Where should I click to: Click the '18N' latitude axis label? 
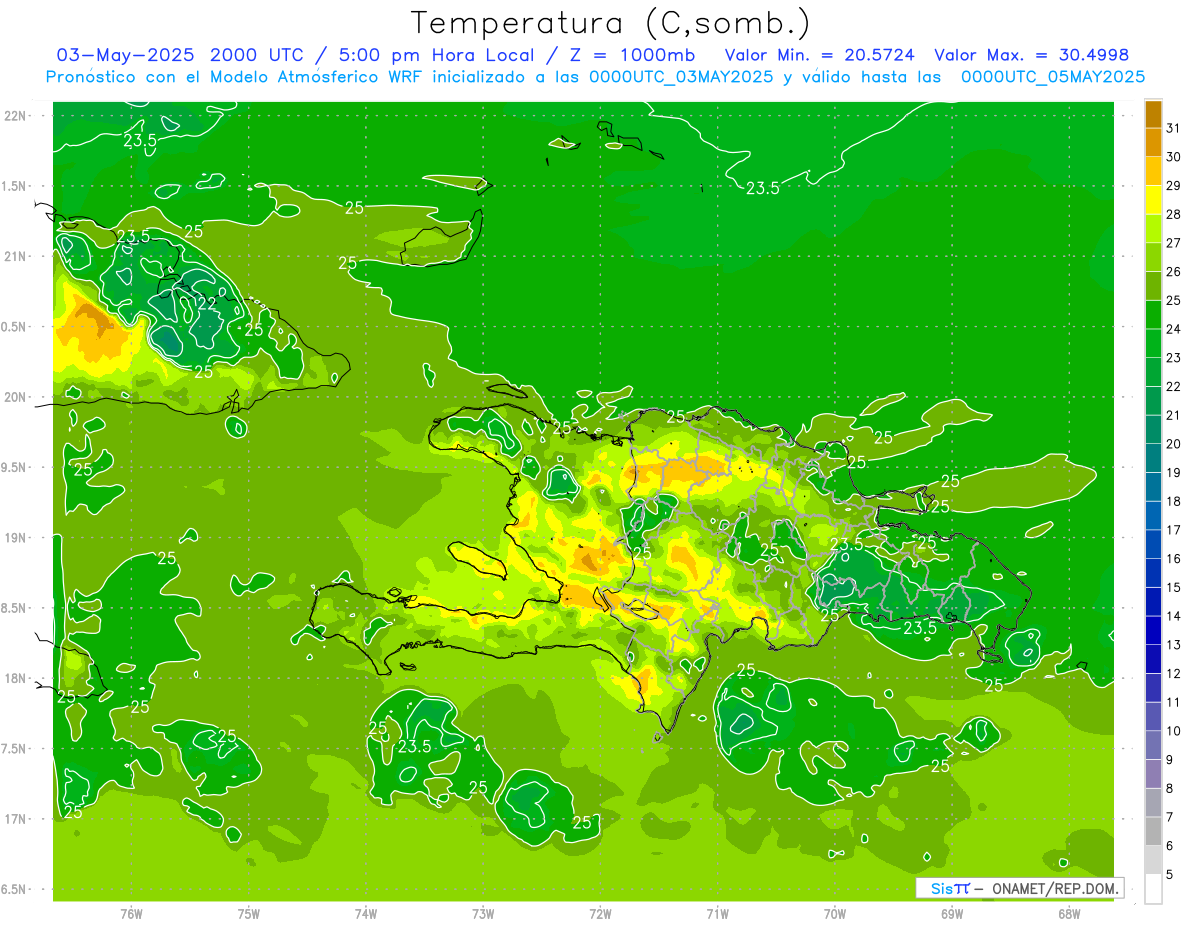pos(15,678)
